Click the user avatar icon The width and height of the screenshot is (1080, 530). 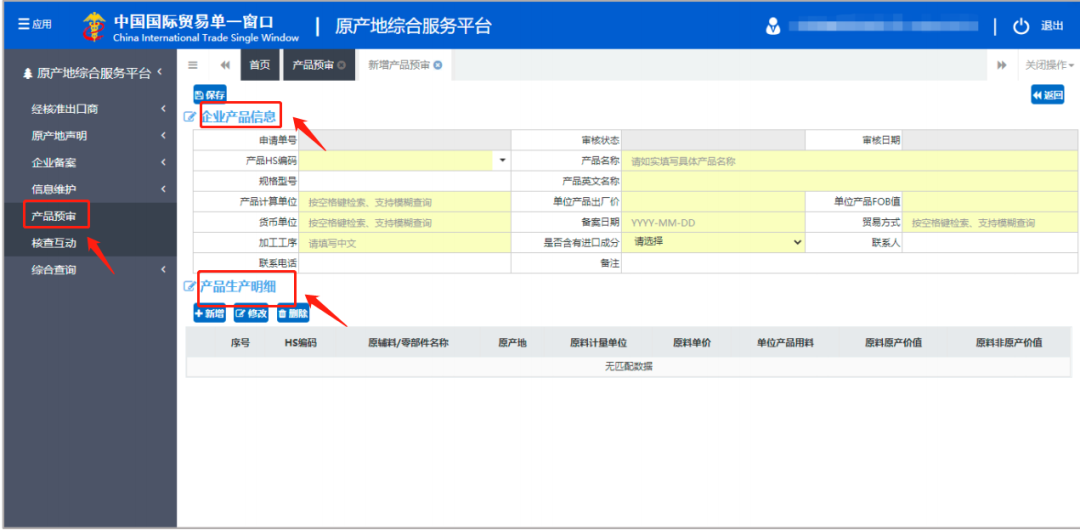772,26
